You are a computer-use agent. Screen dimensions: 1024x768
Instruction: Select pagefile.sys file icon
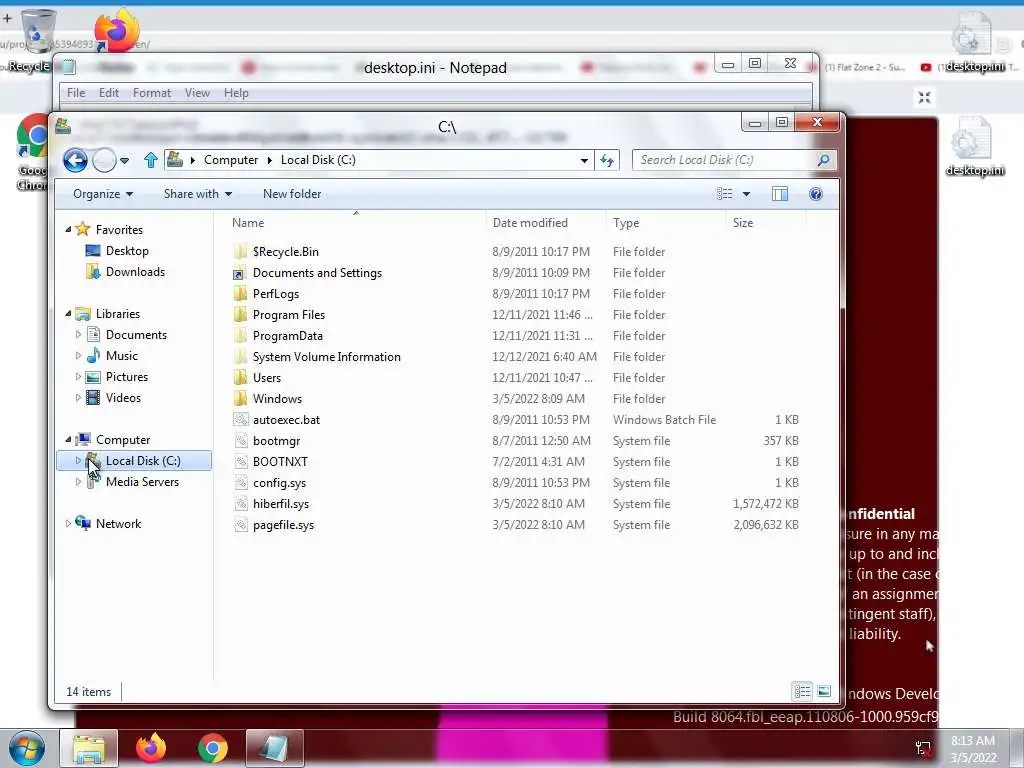pos(240,524)
